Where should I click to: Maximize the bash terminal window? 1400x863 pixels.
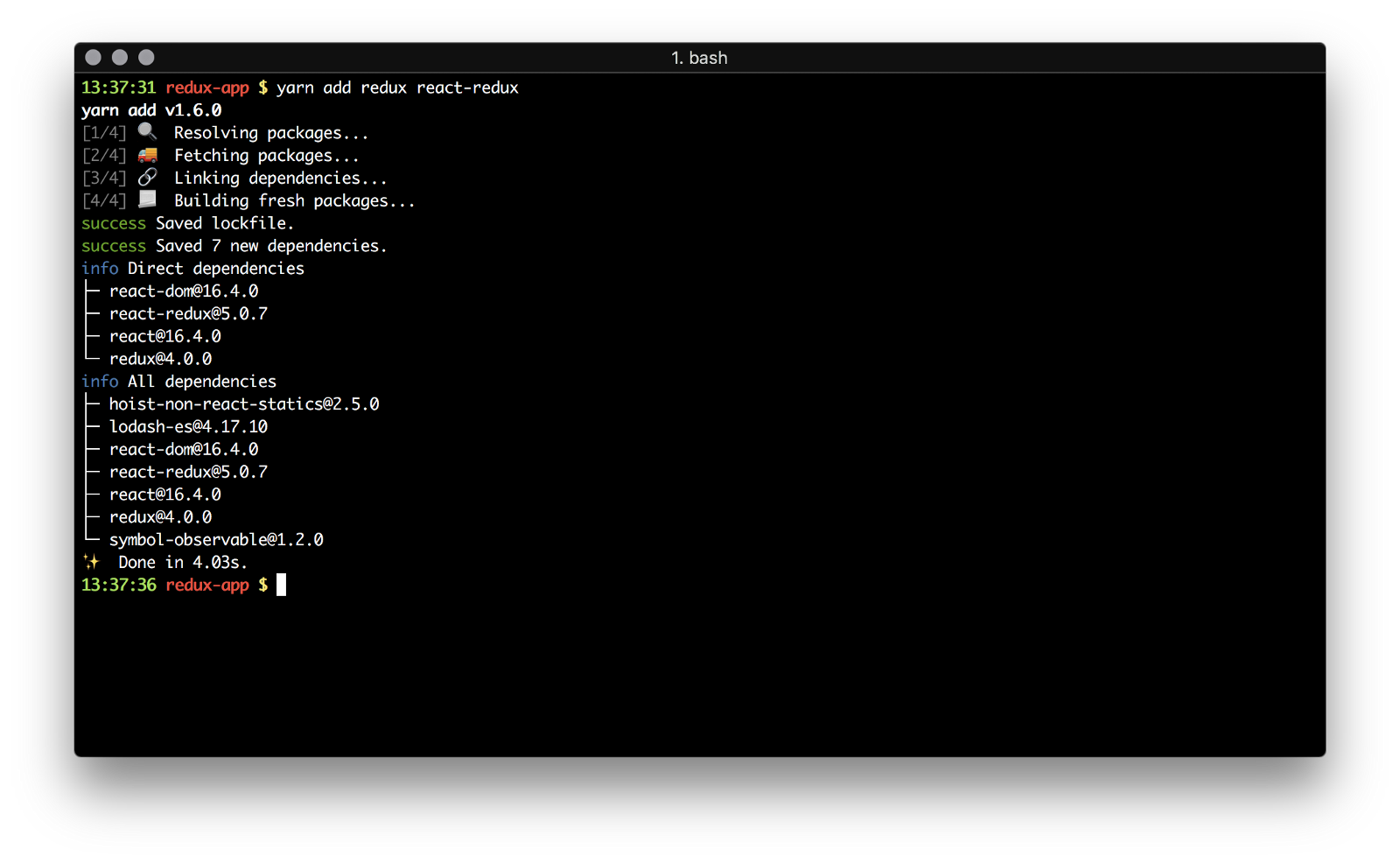coord(146,58)
